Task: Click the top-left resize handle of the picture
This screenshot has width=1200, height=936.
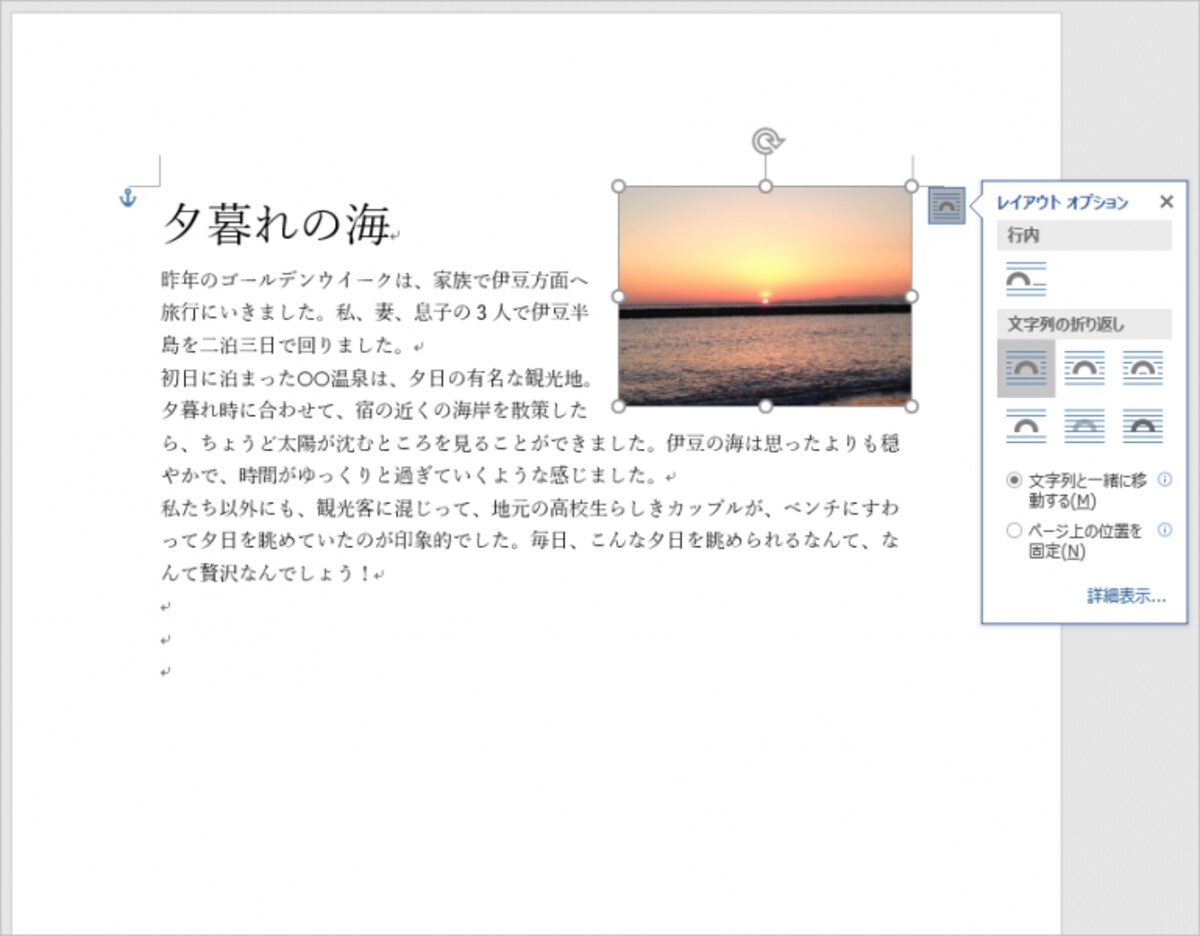Action: 618,186
